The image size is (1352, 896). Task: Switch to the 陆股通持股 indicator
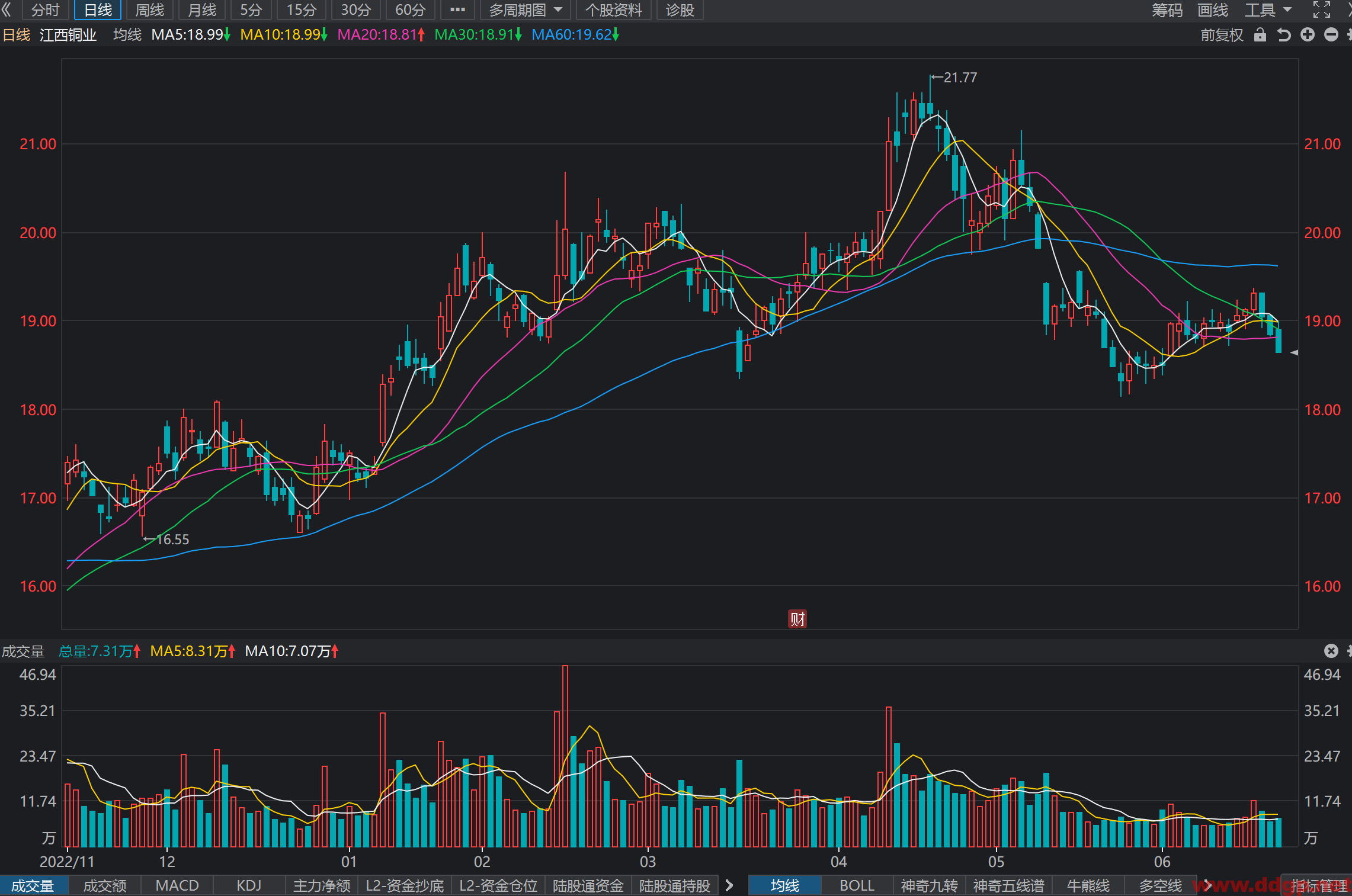coord(675,885)
